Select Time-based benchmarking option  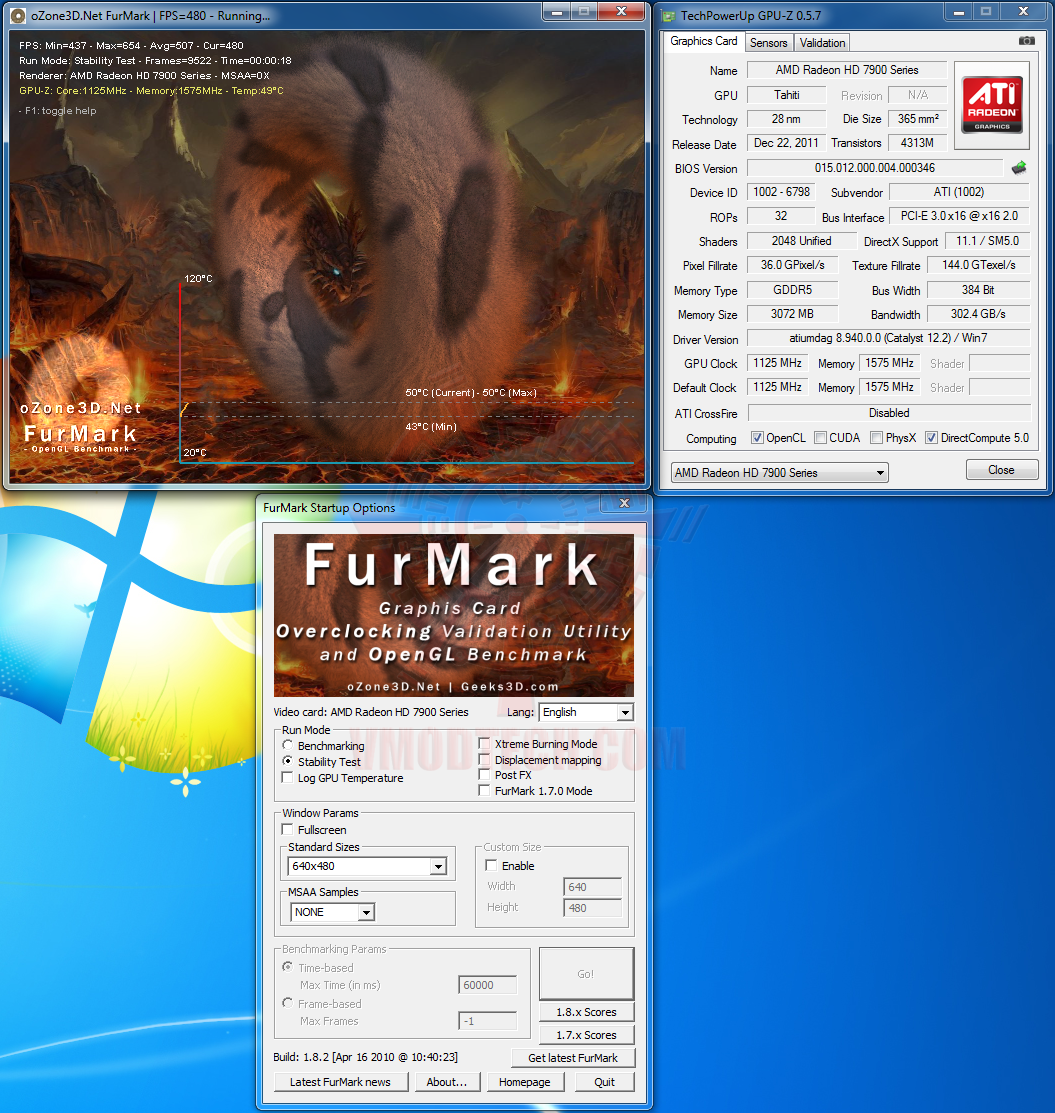point(288,967)
